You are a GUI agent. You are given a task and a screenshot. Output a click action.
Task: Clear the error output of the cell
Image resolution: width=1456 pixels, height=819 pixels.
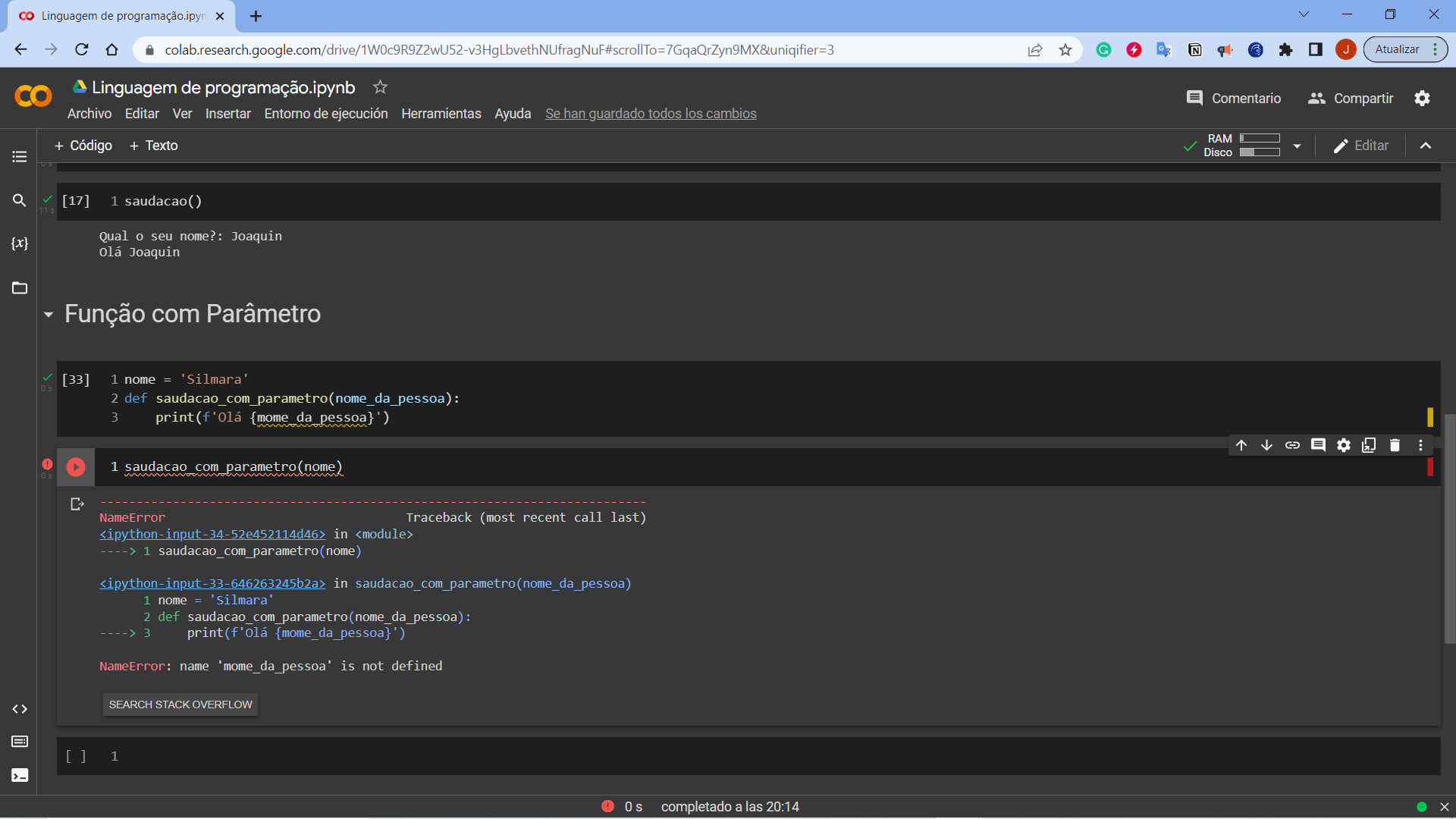(x=77, y=504)
